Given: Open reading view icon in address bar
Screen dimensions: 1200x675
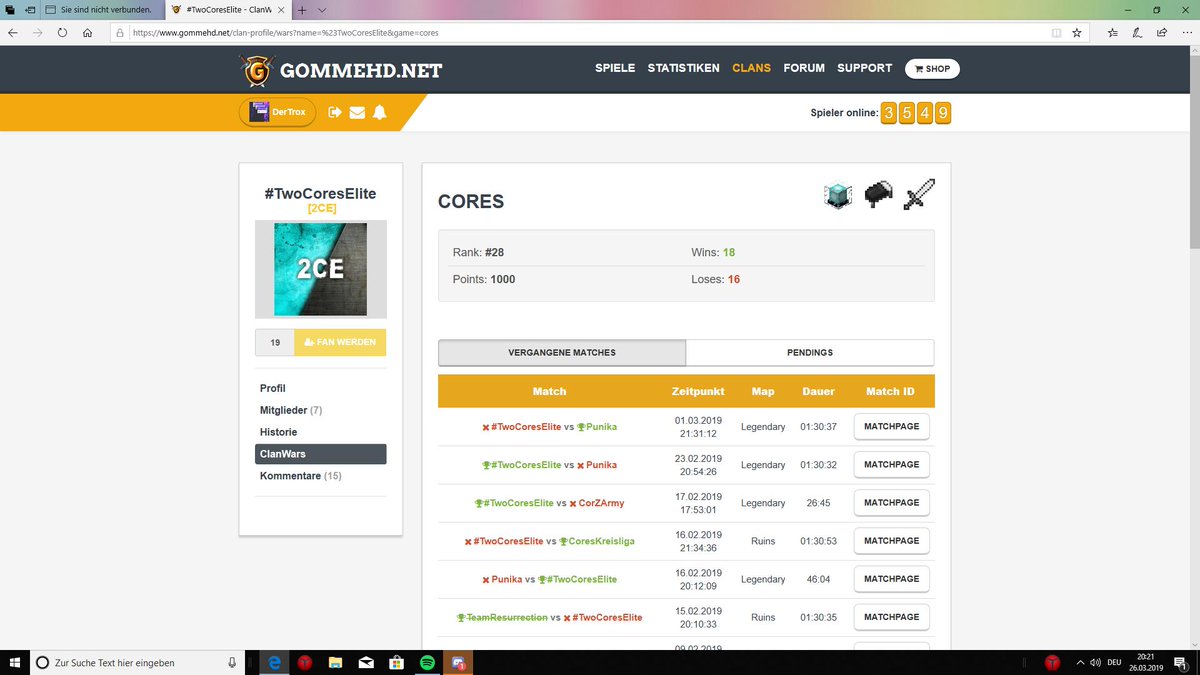Looking at the screenshot, I should click(x=1057, y=32).
